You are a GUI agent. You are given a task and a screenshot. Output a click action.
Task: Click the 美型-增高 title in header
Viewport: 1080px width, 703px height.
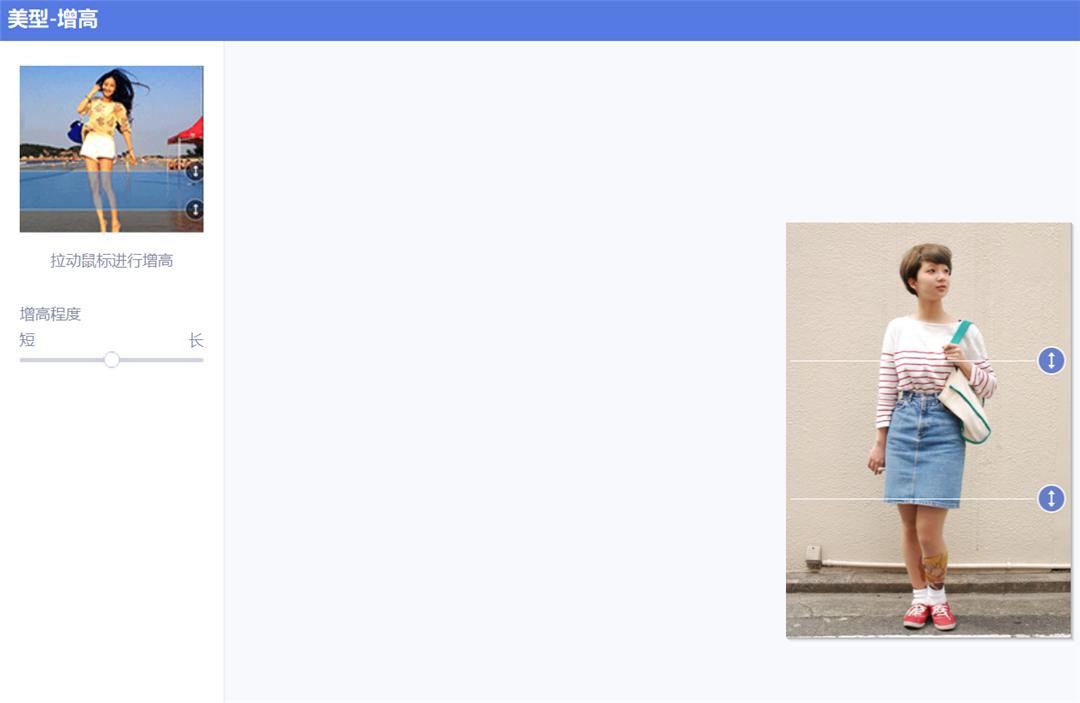(x=52, y=19)
